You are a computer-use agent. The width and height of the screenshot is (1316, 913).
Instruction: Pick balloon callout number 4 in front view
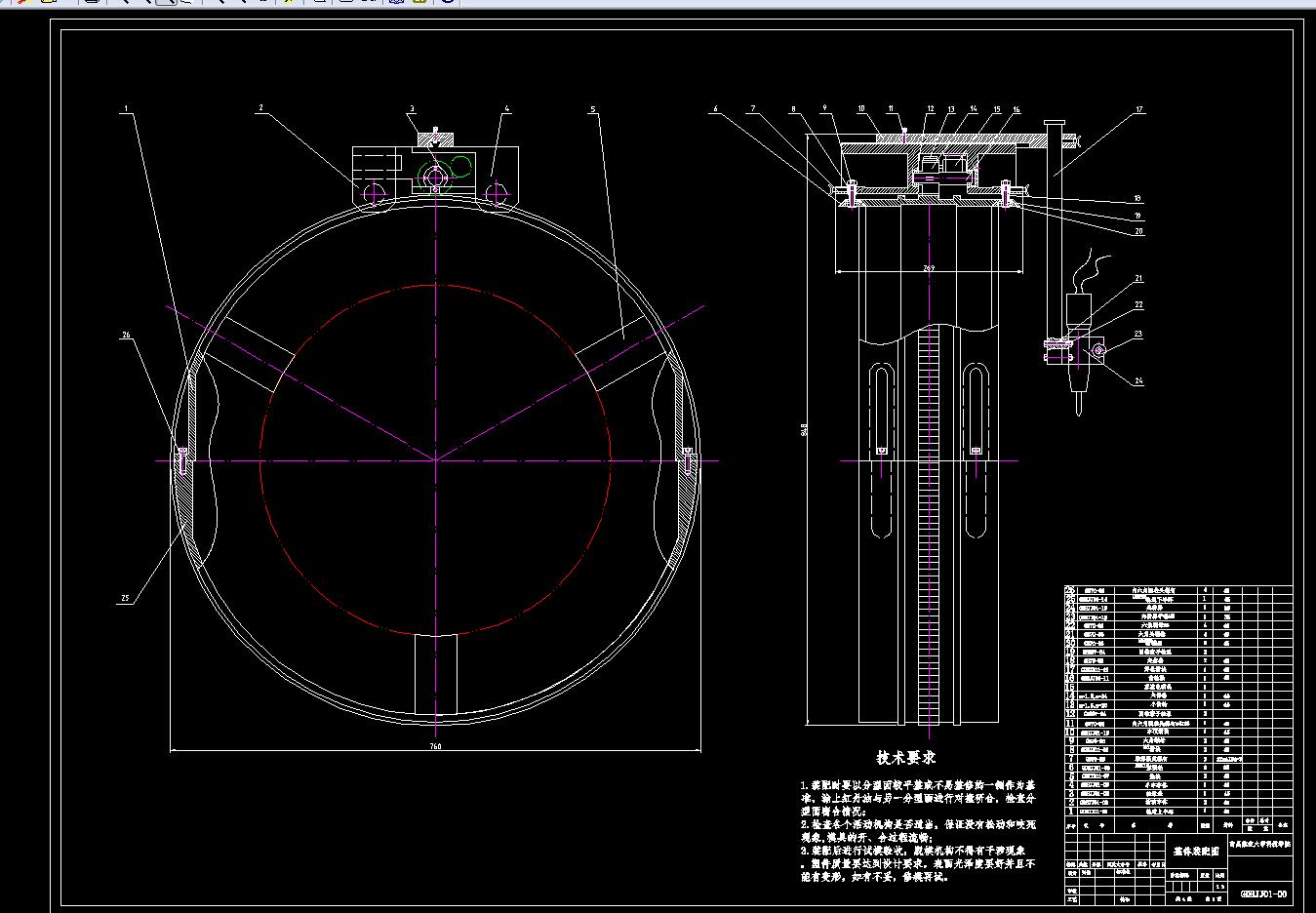point(507,108)
